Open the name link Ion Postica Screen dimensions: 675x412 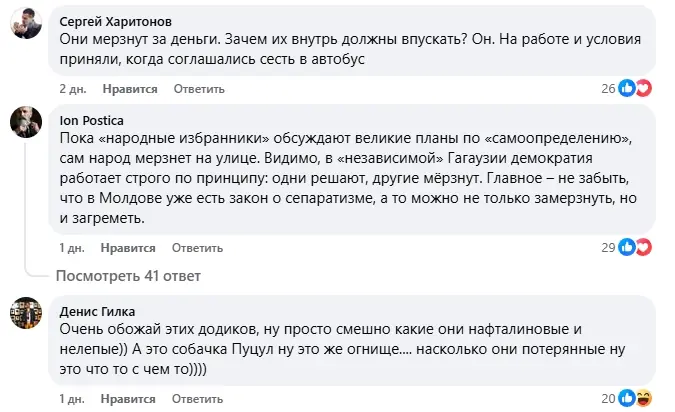(x=92, y=121)
